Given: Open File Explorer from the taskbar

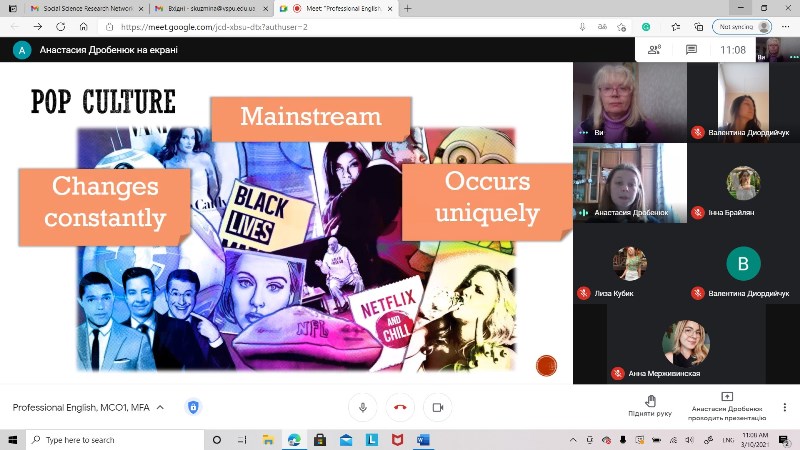Looking at the screenshot, I should (268, 440).
